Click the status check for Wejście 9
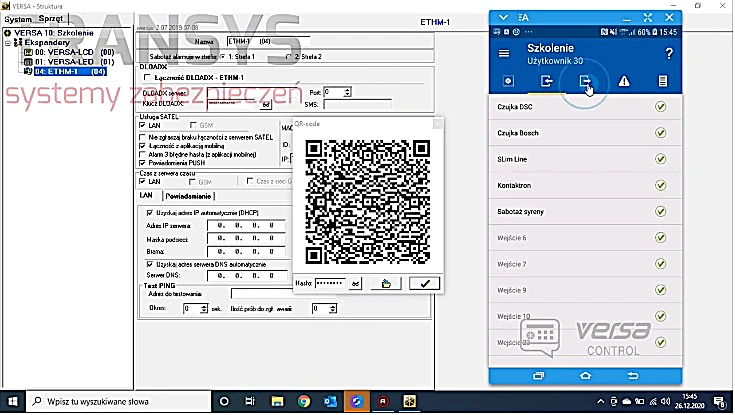 tap(660, 290)
